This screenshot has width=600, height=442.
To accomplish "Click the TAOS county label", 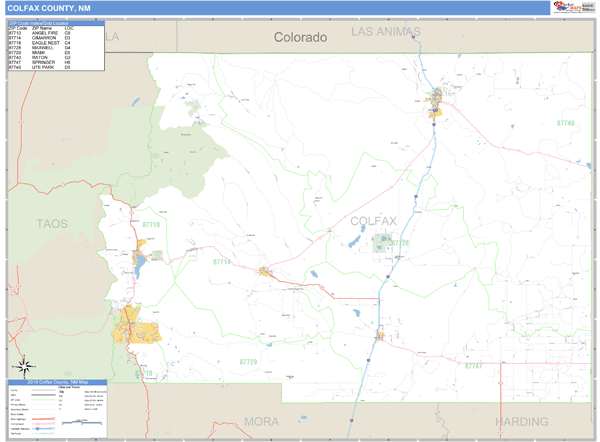I will (52, 223).
